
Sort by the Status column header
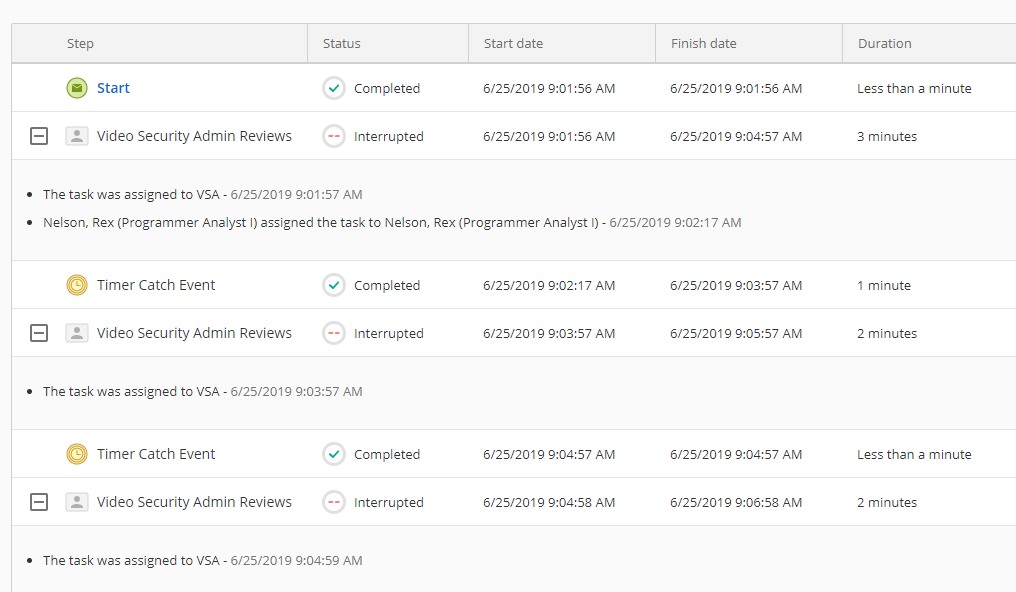342,43
